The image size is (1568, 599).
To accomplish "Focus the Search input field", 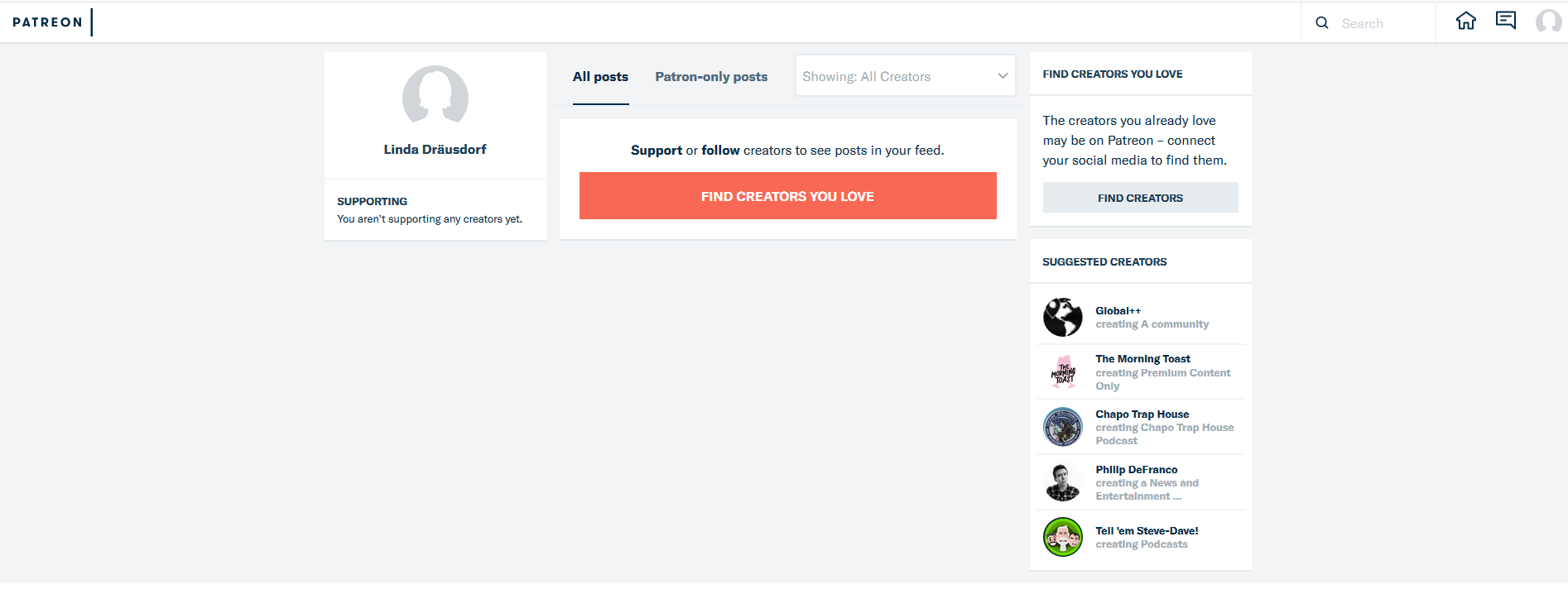I will pos(1383,24).
